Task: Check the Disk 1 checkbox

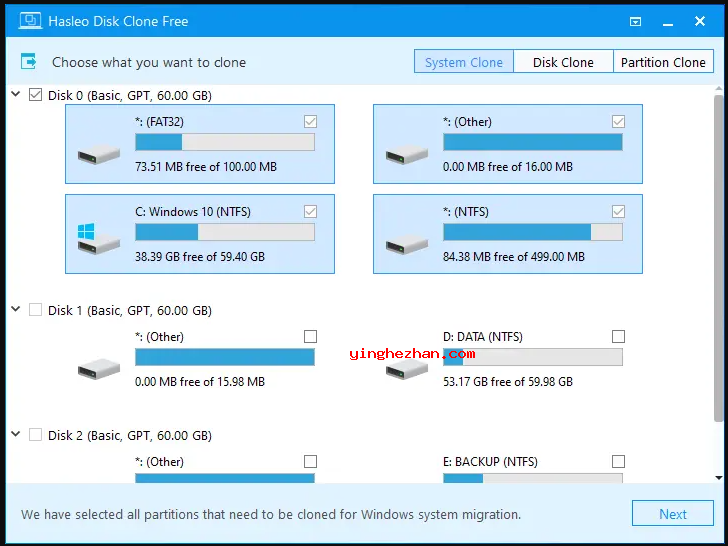Action: [x=36, y=310]
